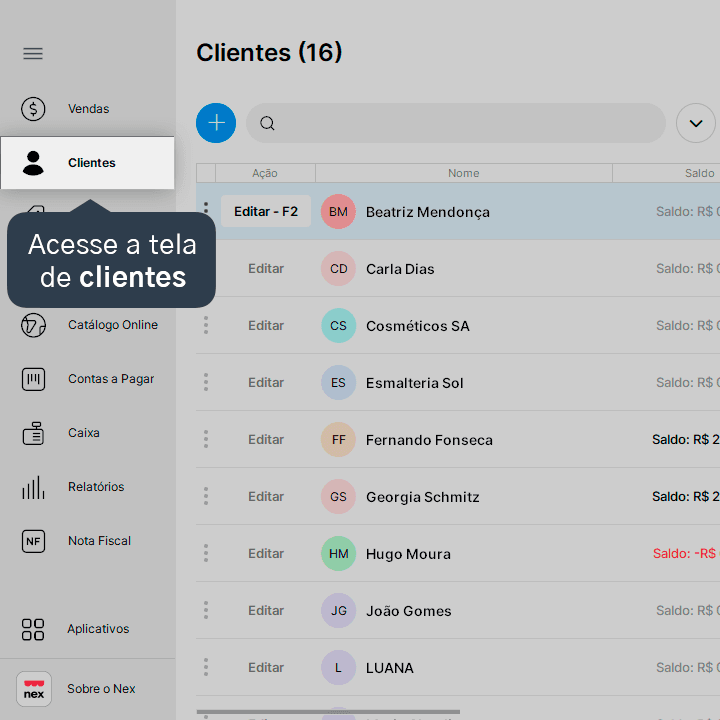This screenshot has height=720, width=720.
Task: Click the Catálogo Online globe icon
Action: [x=33, y=325]
